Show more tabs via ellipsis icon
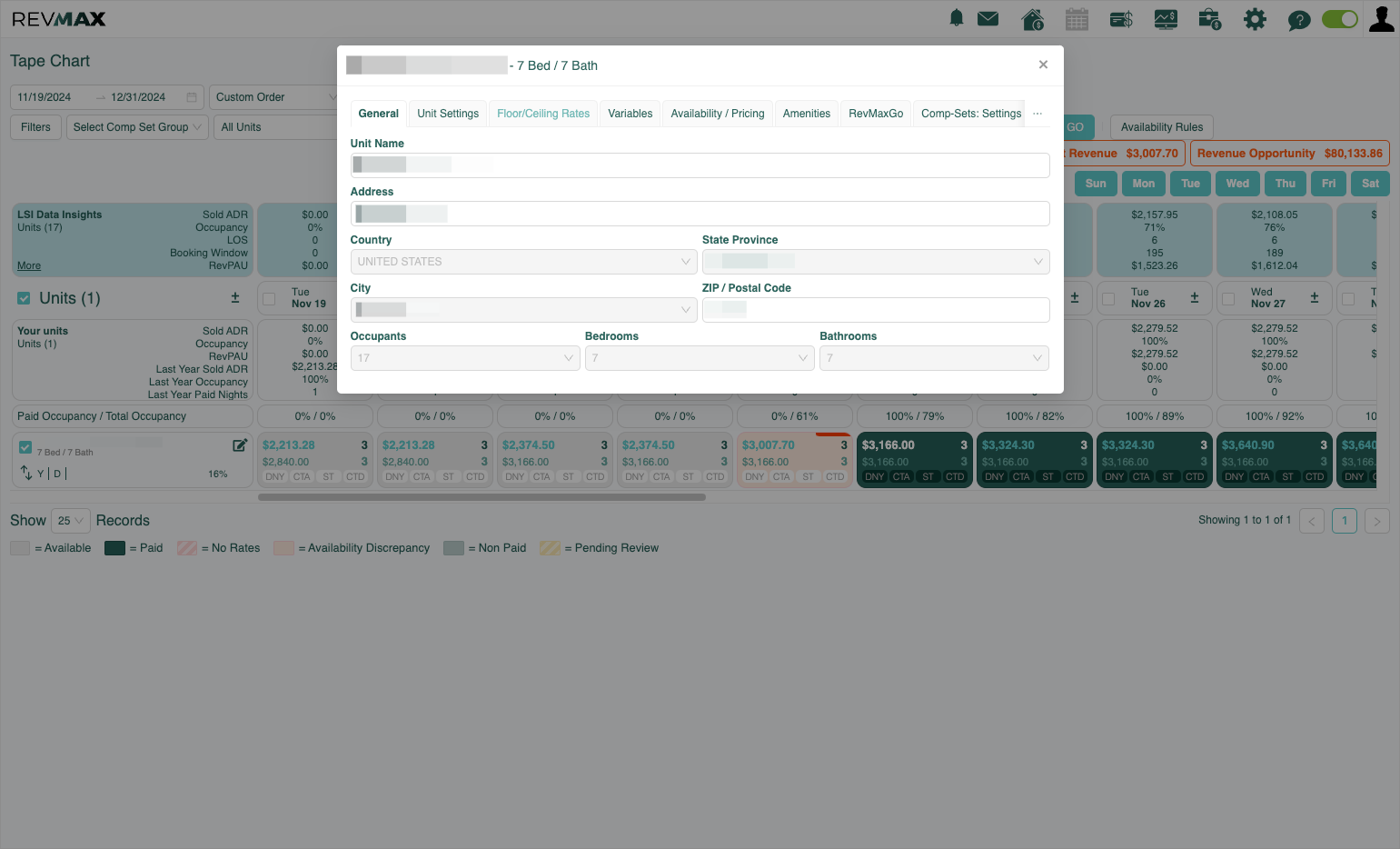1400x849 pixels. click(1038, 114)
